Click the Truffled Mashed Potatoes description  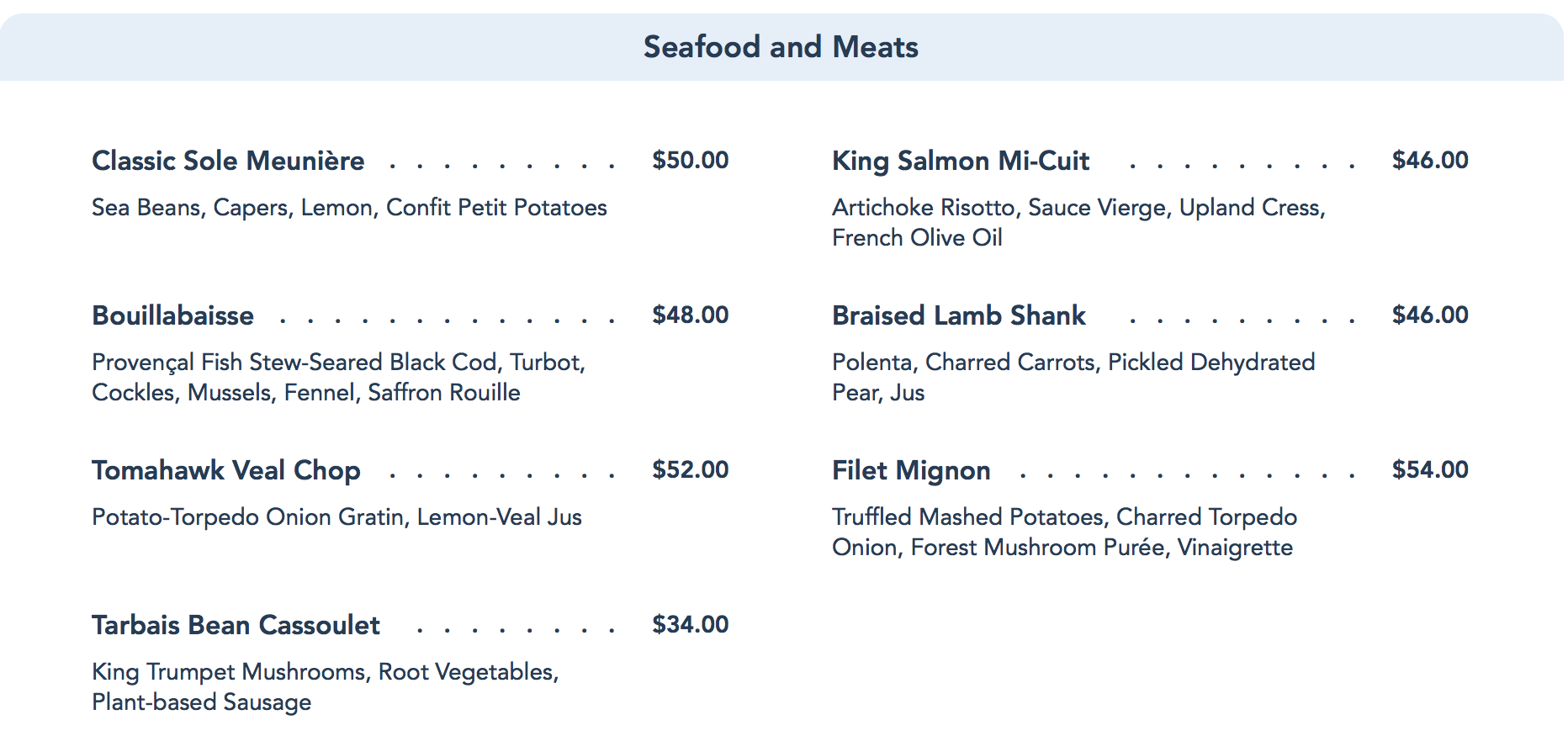point(1064,532)
